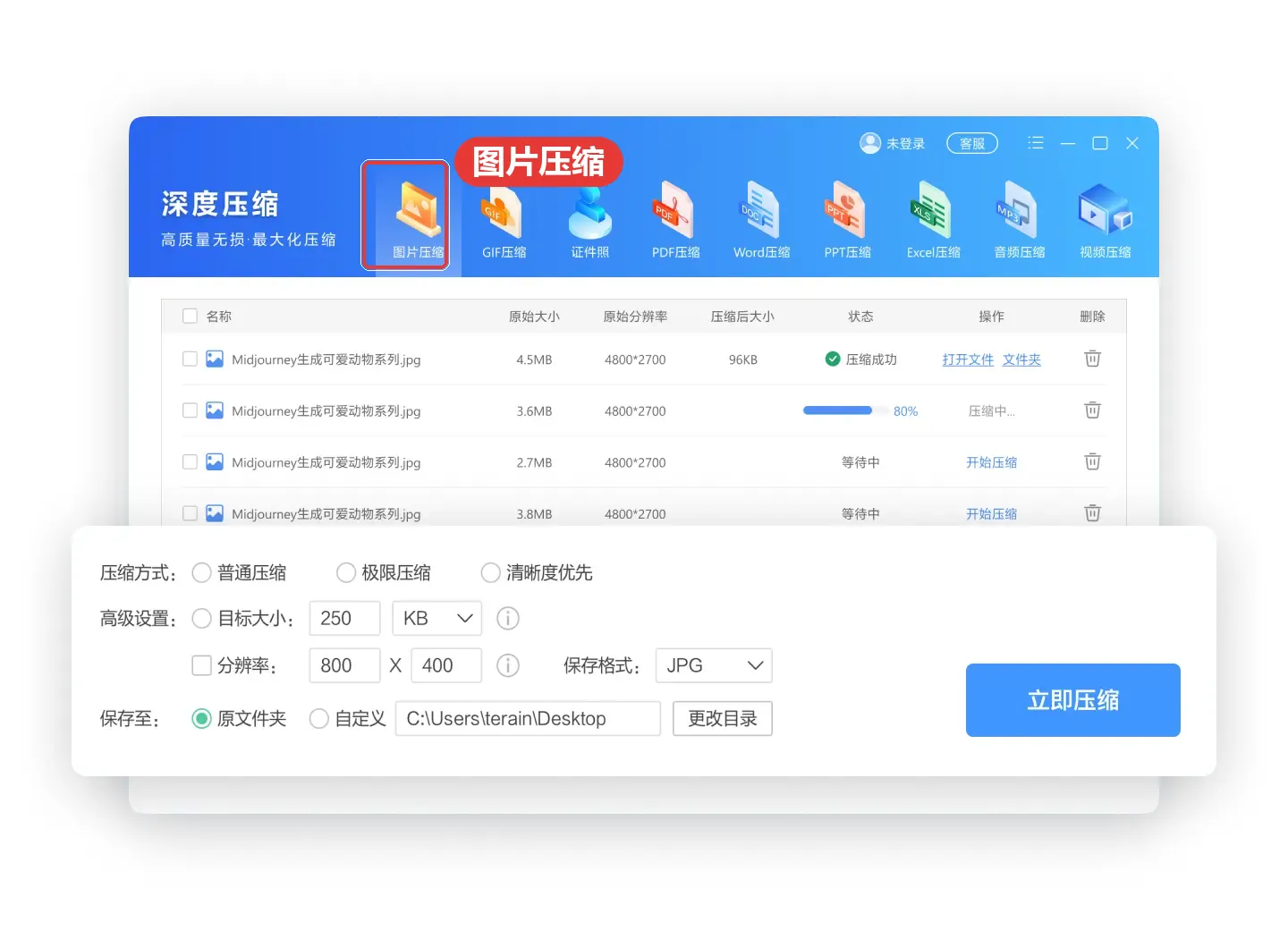Click image file icon of 4.5MB row

pos(215,359)
